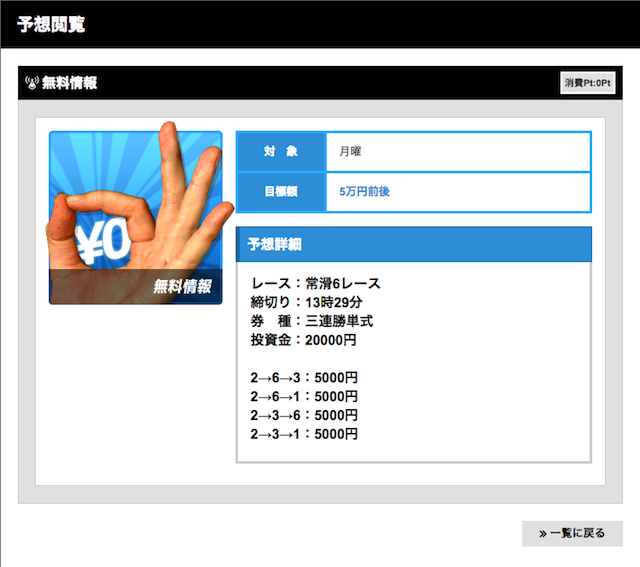Click the 投資金 20000円 line
The image size is (640, 567).
303,340
